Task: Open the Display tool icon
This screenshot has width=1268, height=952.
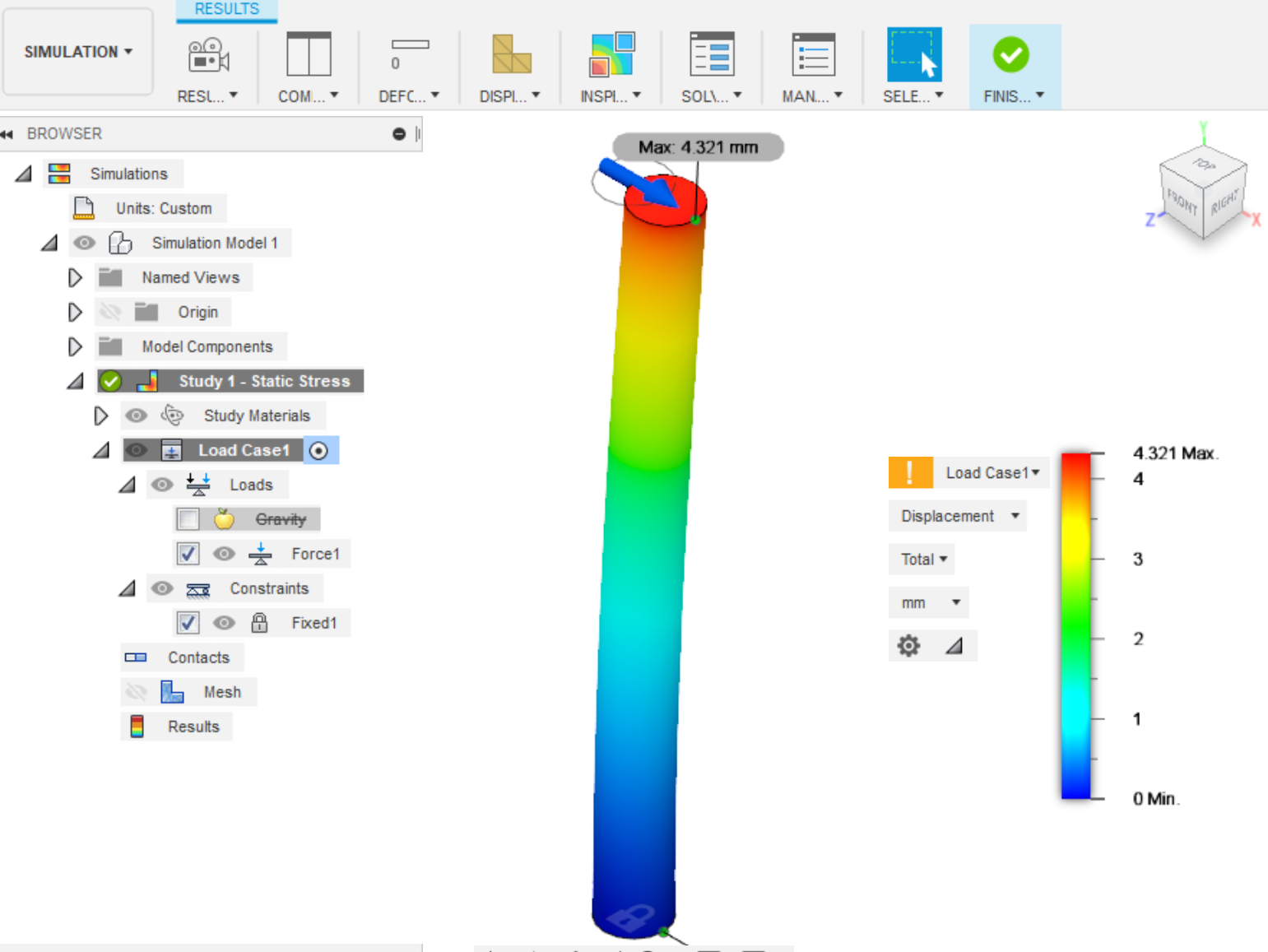Action: coord(510,55)
